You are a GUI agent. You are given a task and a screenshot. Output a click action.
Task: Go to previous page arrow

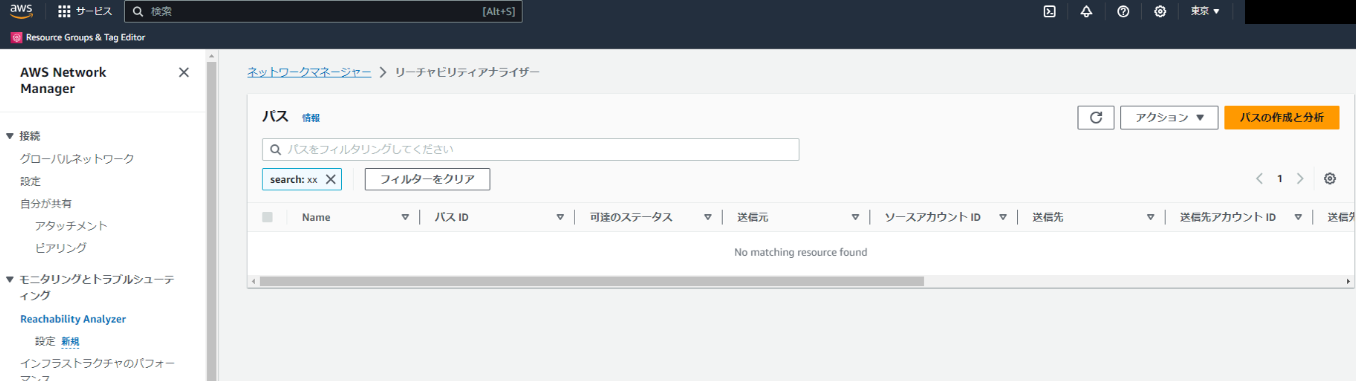coord(1260,179)
